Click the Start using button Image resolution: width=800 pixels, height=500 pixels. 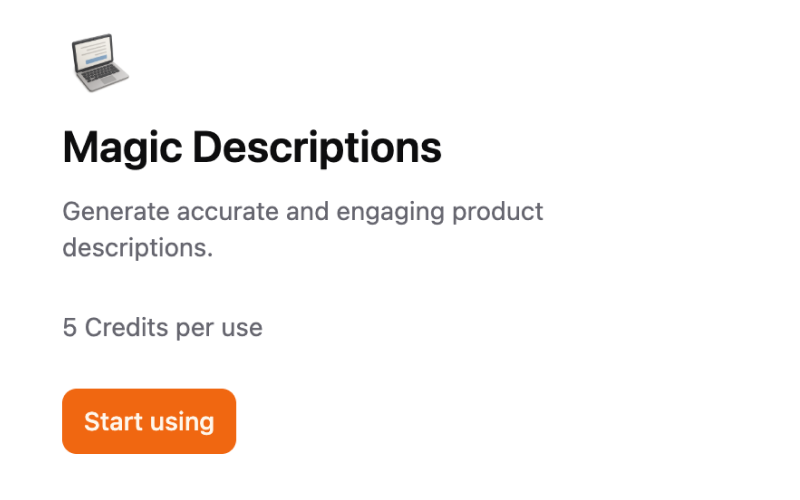(x=149, y=421)
